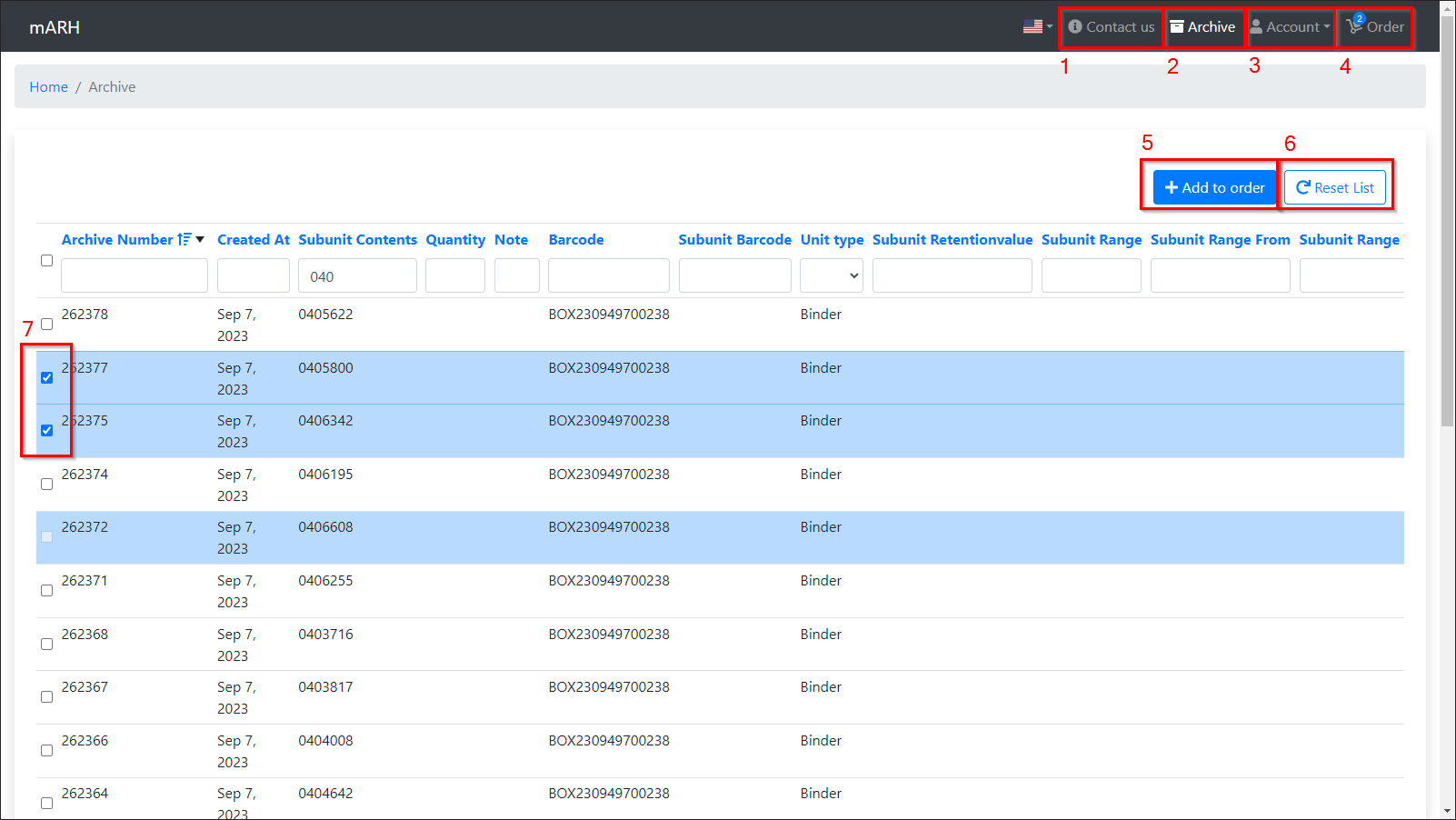Screen dimensions: 1456x820
Task: Tick the checkbox for archive 262378
Action: point(47,325)
